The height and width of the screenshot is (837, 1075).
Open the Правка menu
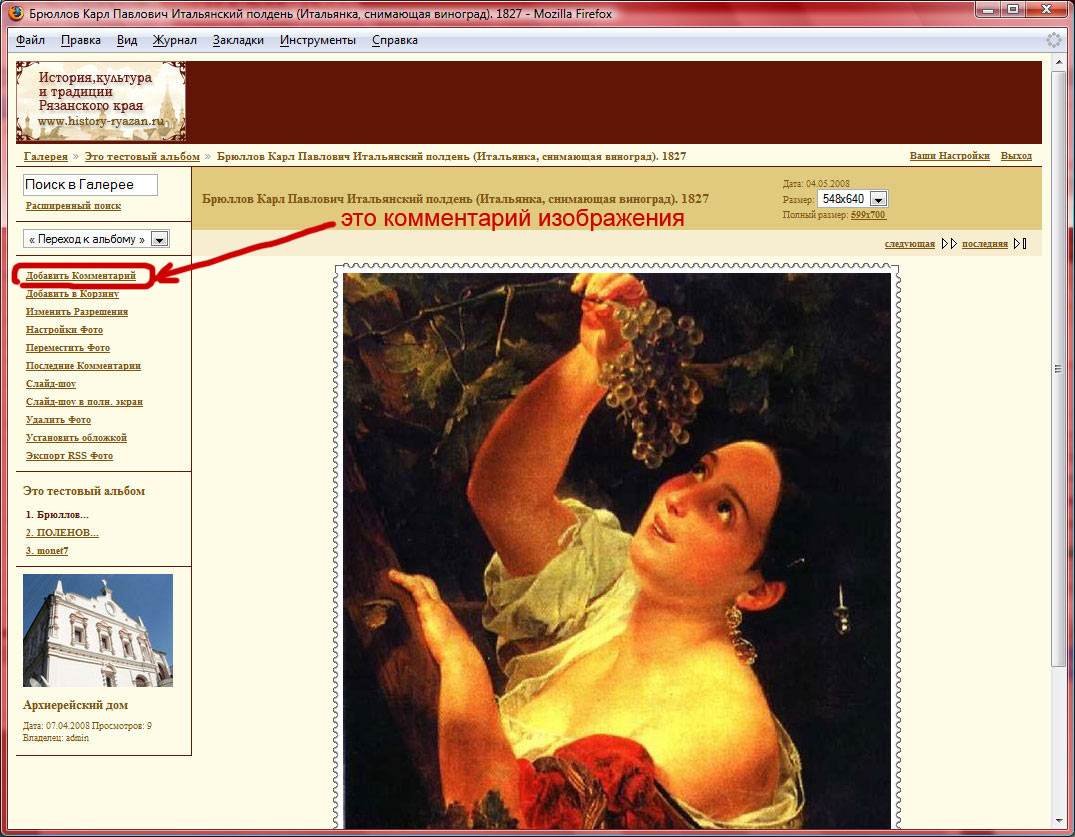81,40
